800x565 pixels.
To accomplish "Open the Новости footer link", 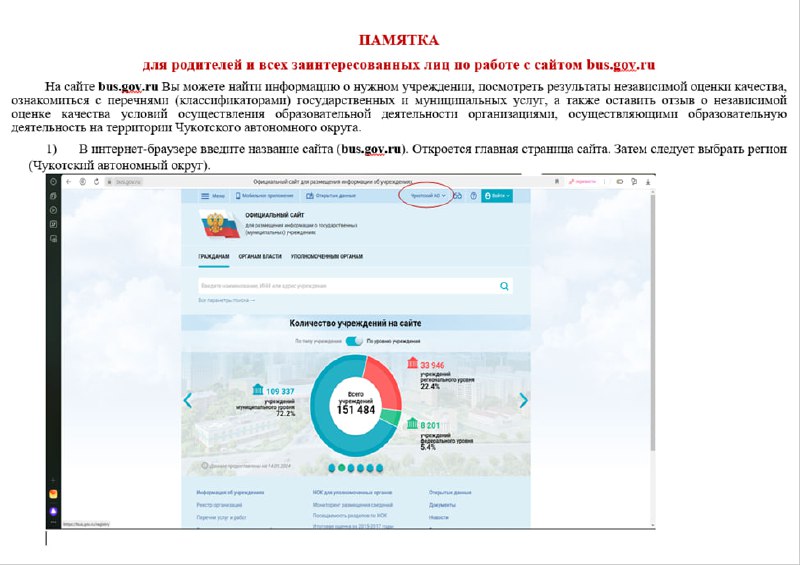I will 439,517.
